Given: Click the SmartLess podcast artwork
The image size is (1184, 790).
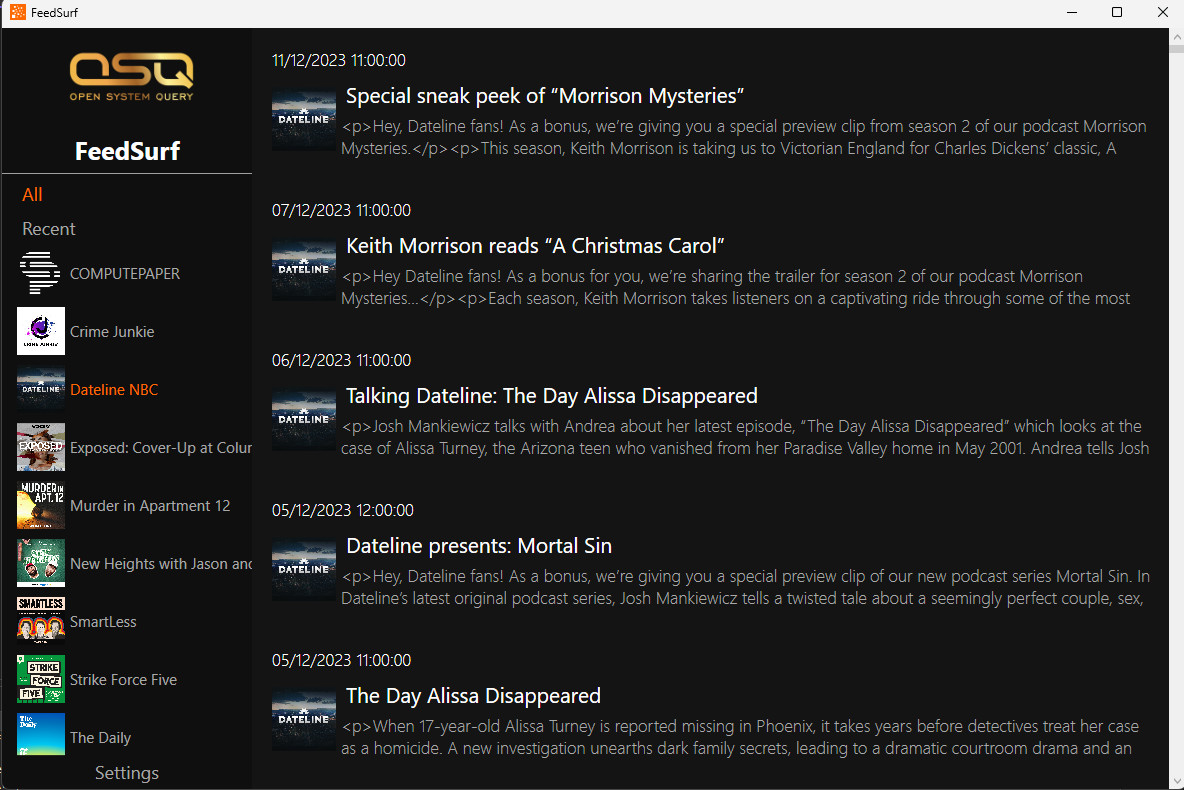Looking at the screenshot, I should pos(41,621).
